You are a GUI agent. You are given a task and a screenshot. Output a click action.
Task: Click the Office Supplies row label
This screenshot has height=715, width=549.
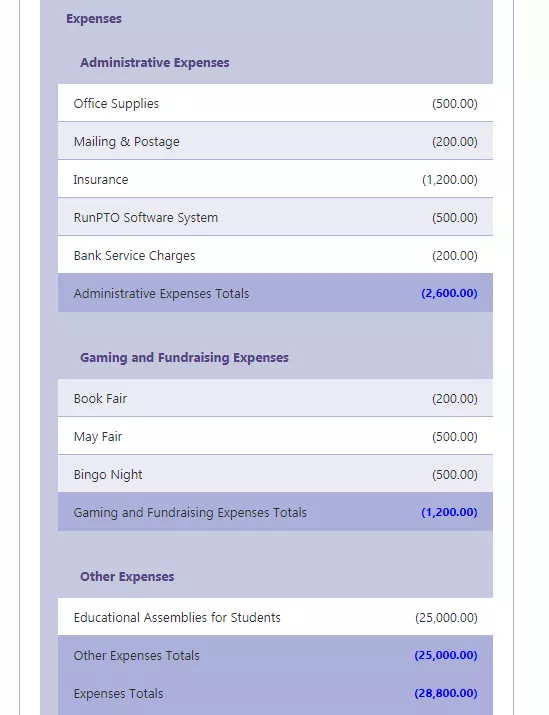coord(116,104)
